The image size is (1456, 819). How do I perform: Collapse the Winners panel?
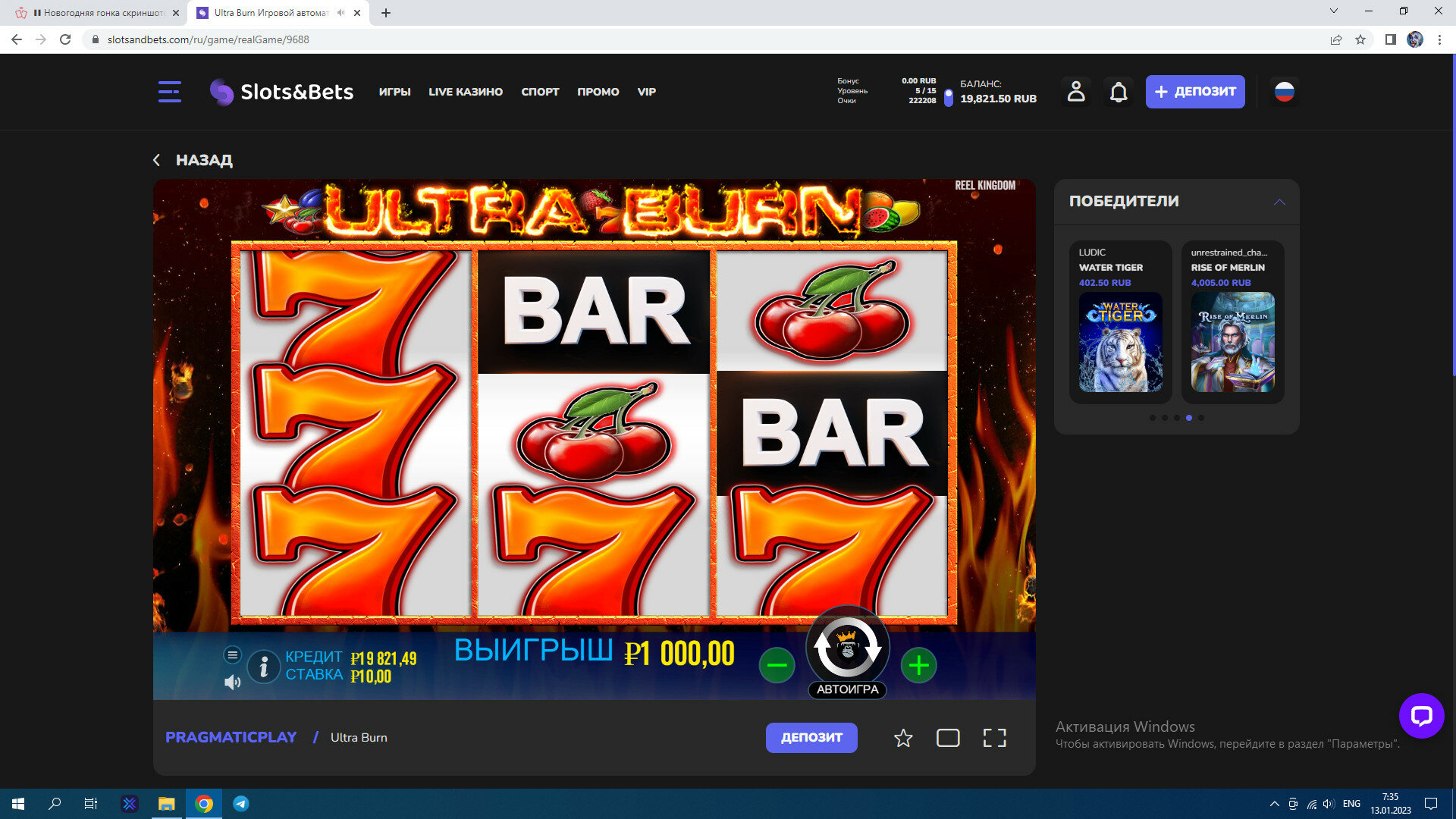(x=1279, y=202)
